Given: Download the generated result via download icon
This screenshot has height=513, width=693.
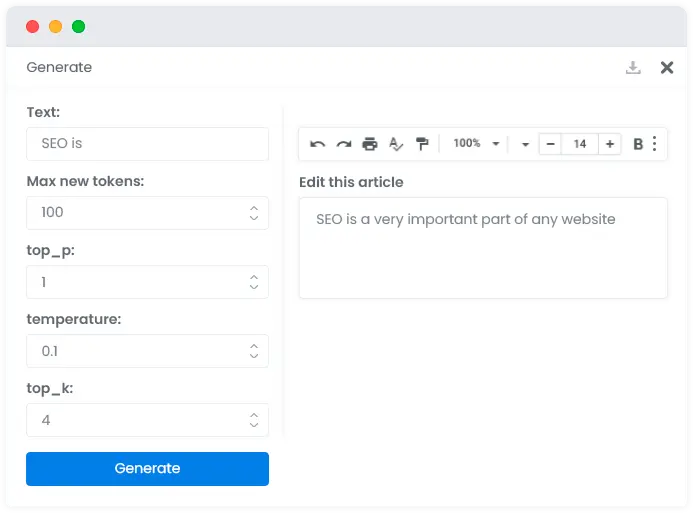Looking at the screenshot, I should pos(633,68).
